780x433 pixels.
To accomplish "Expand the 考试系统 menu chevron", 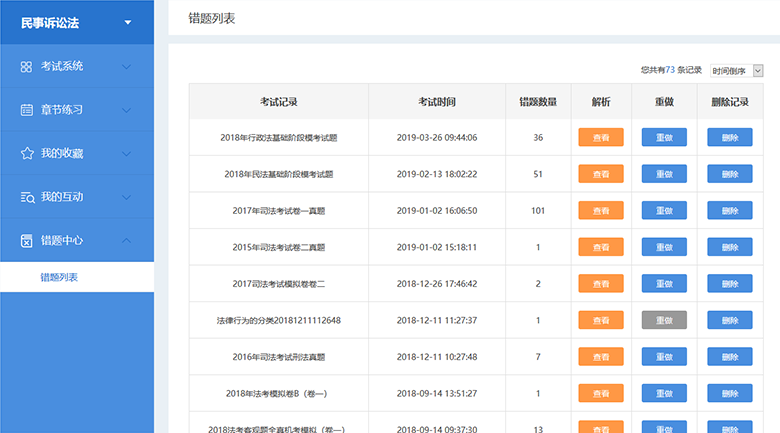I will [x=126, y=67].
